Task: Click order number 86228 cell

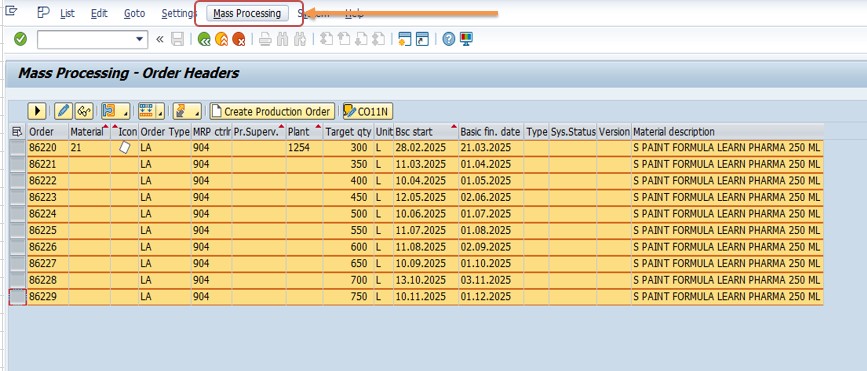Action: 48,280
